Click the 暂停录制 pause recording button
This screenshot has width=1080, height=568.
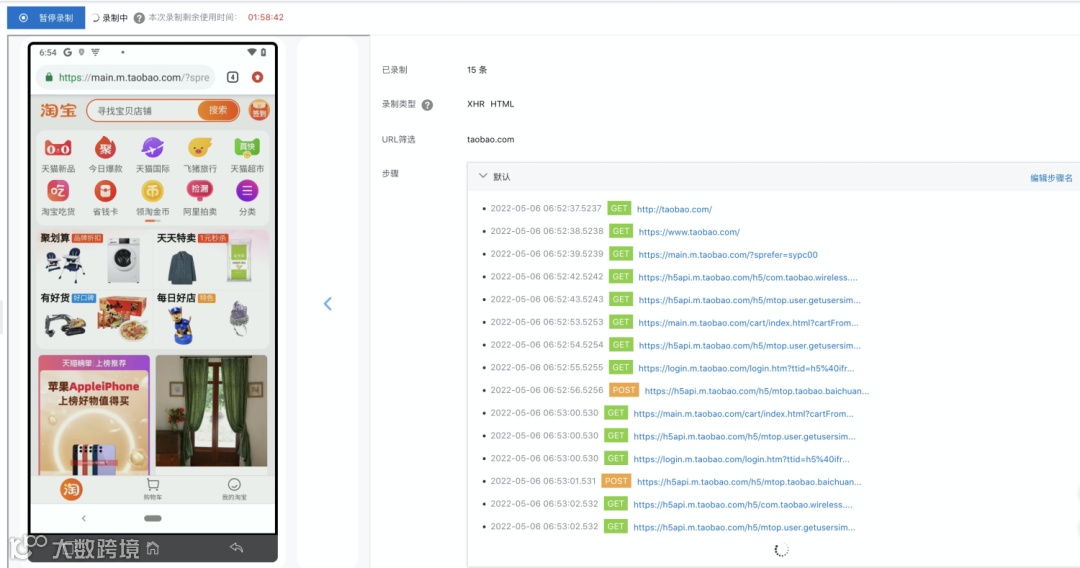pyautogui.click(x=46, y=18)
